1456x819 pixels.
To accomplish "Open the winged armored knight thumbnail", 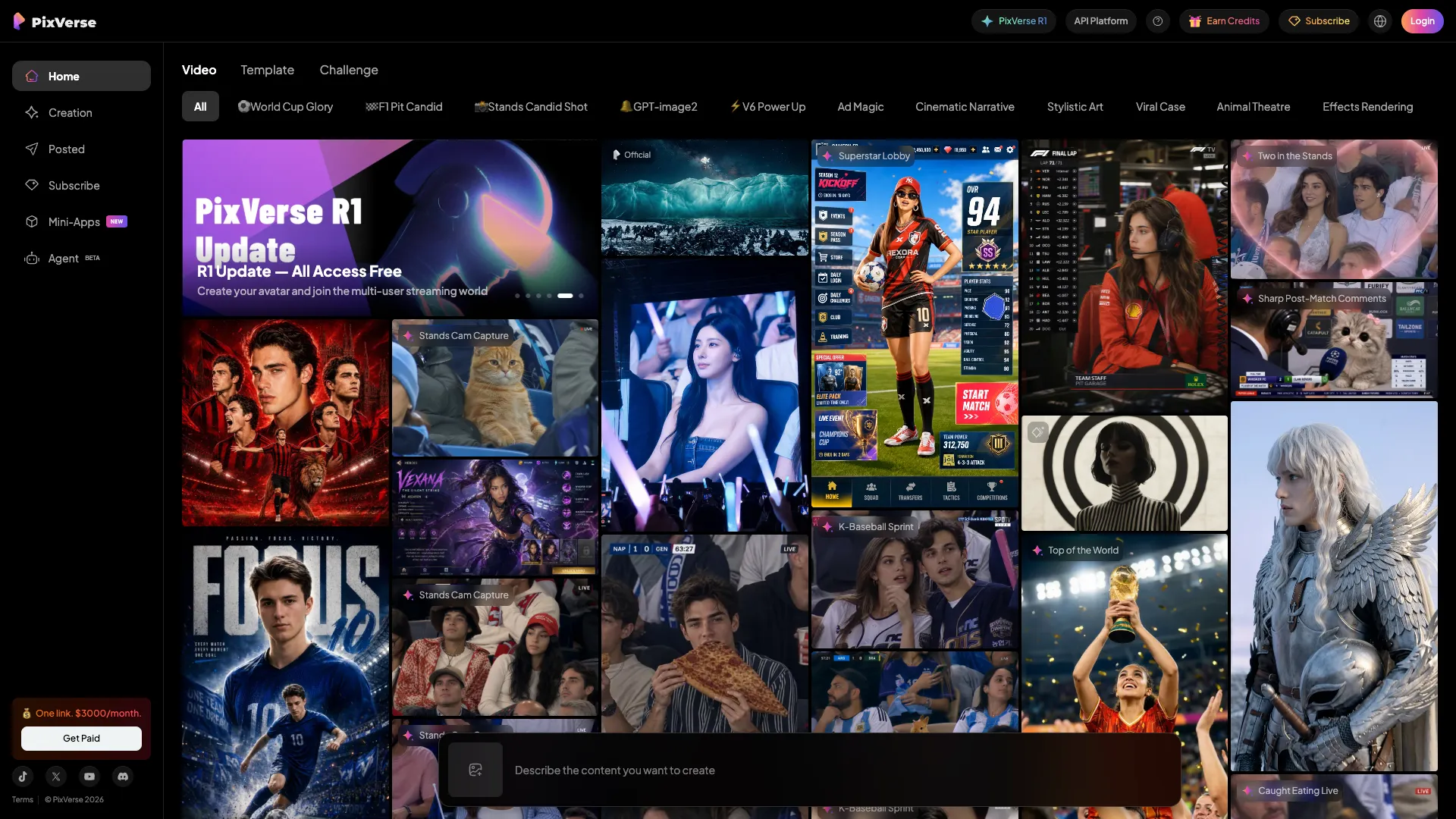I will click(x=1334, y=586).
